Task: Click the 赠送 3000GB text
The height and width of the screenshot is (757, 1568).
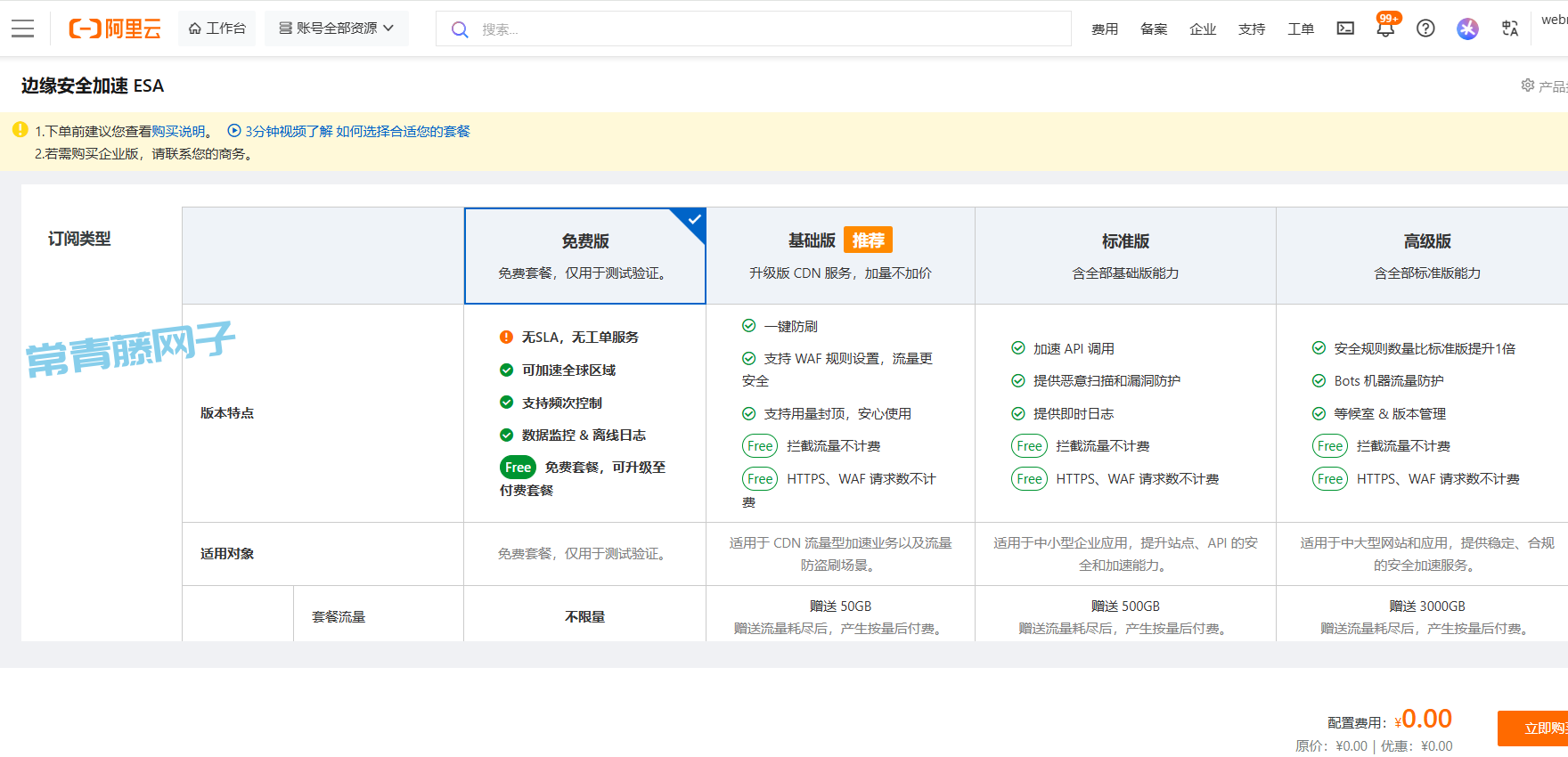Action: click(1427, 606)
